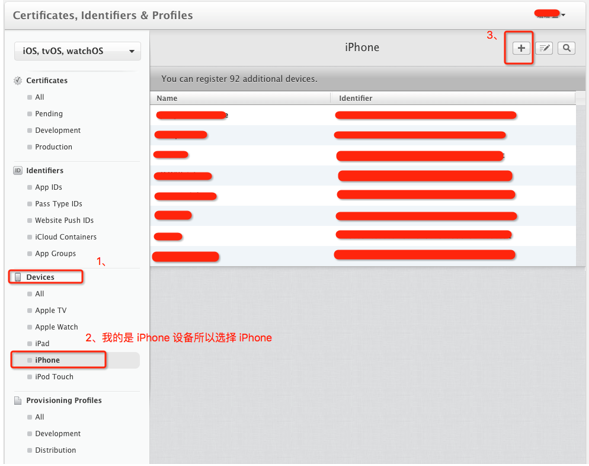Click the Identifiers ID icon
589x466 pixels.
click(18, 170)
